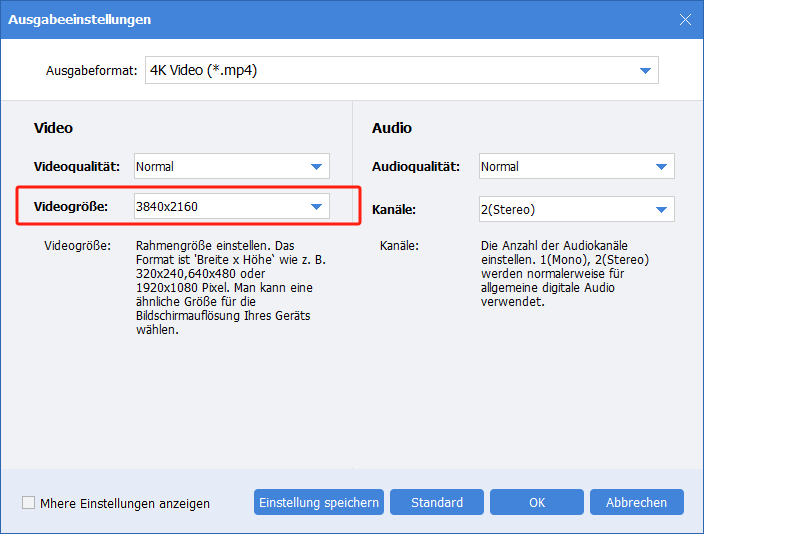This screenshot has height=534, width=800.
Task: Click the bold Videoqualität: label
Action: coord(77,167)
